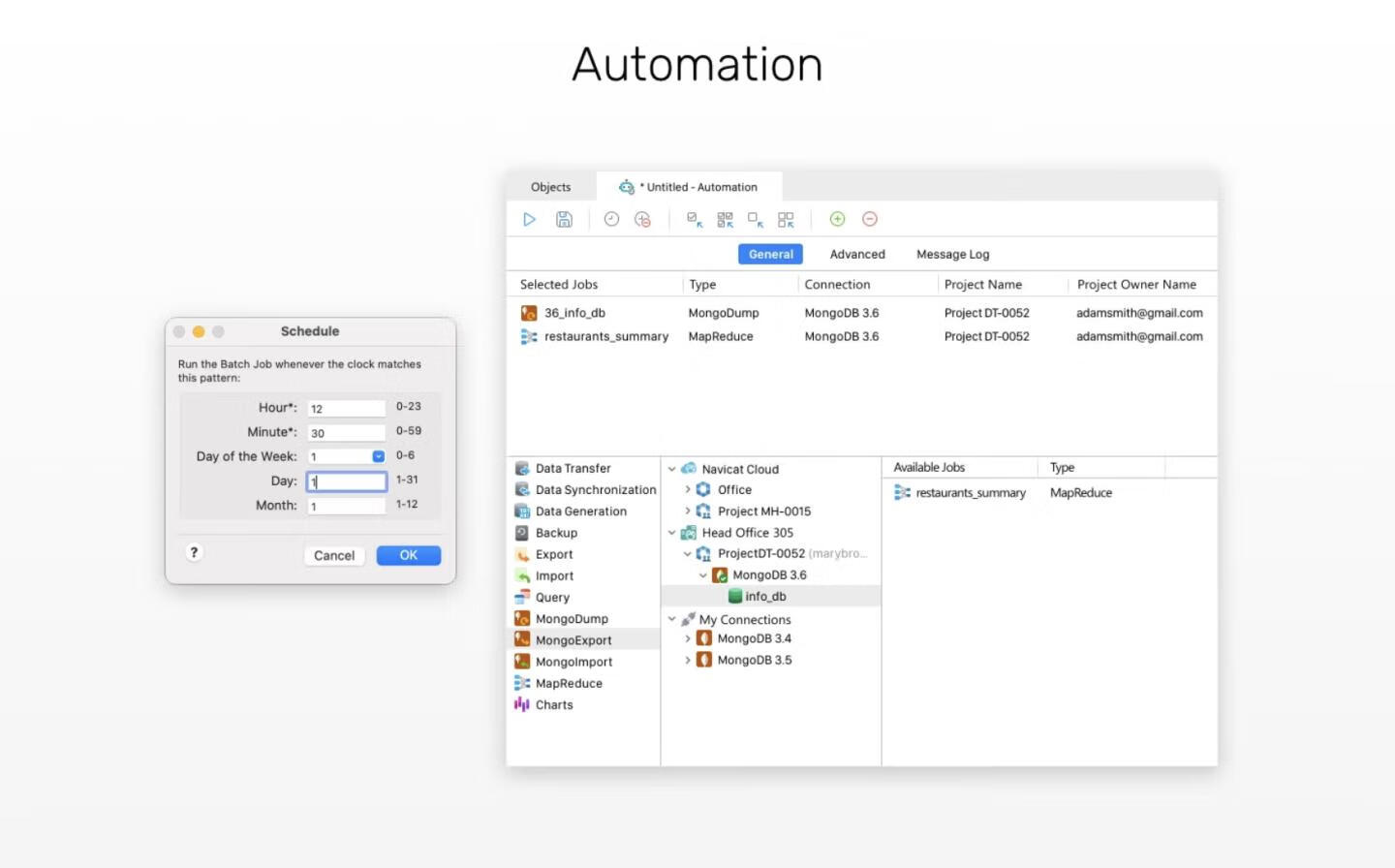Click the Connection column header
This screenshot has height=868, width=1395.
(837, 284)
